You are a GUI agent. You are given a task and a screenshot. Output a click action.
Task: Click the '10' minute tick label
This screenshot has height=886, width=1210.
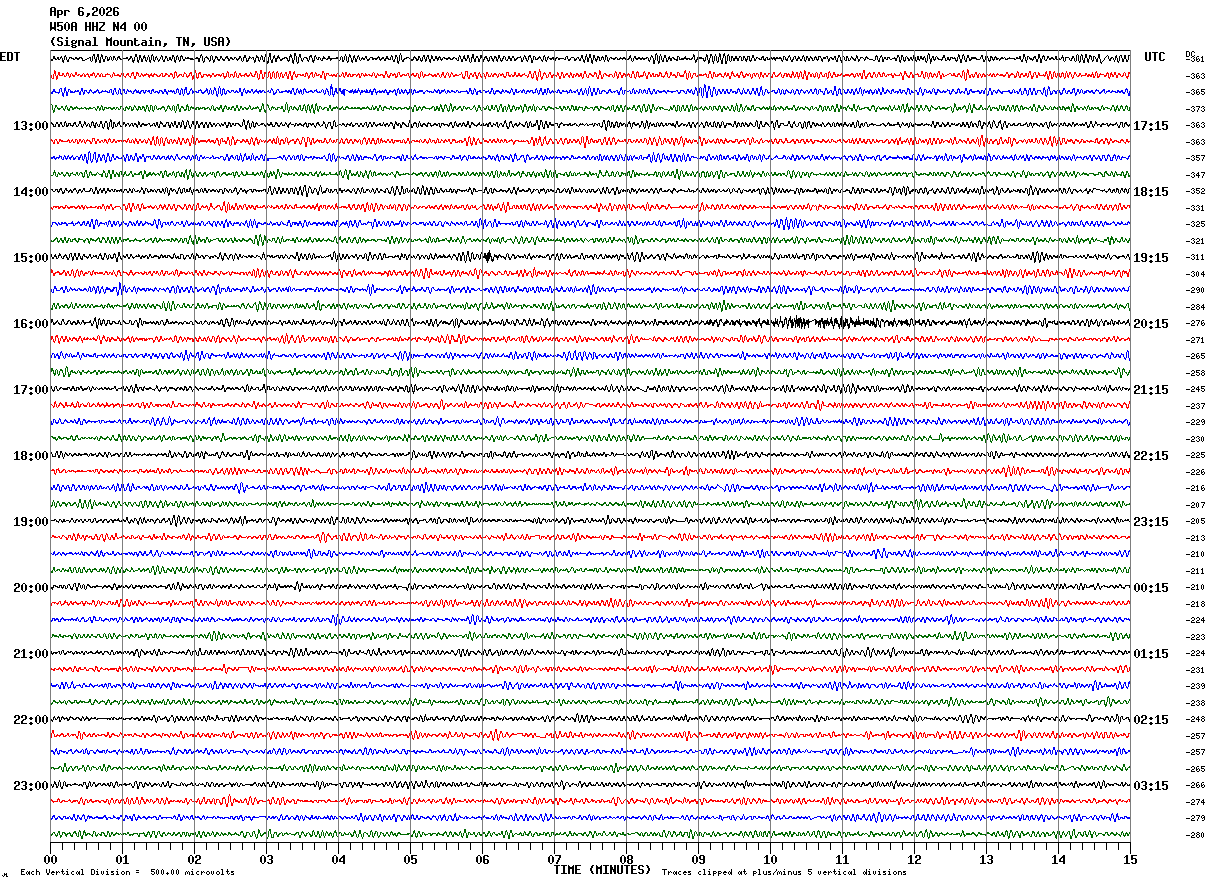pyautogui.click(x=770, y=859)
